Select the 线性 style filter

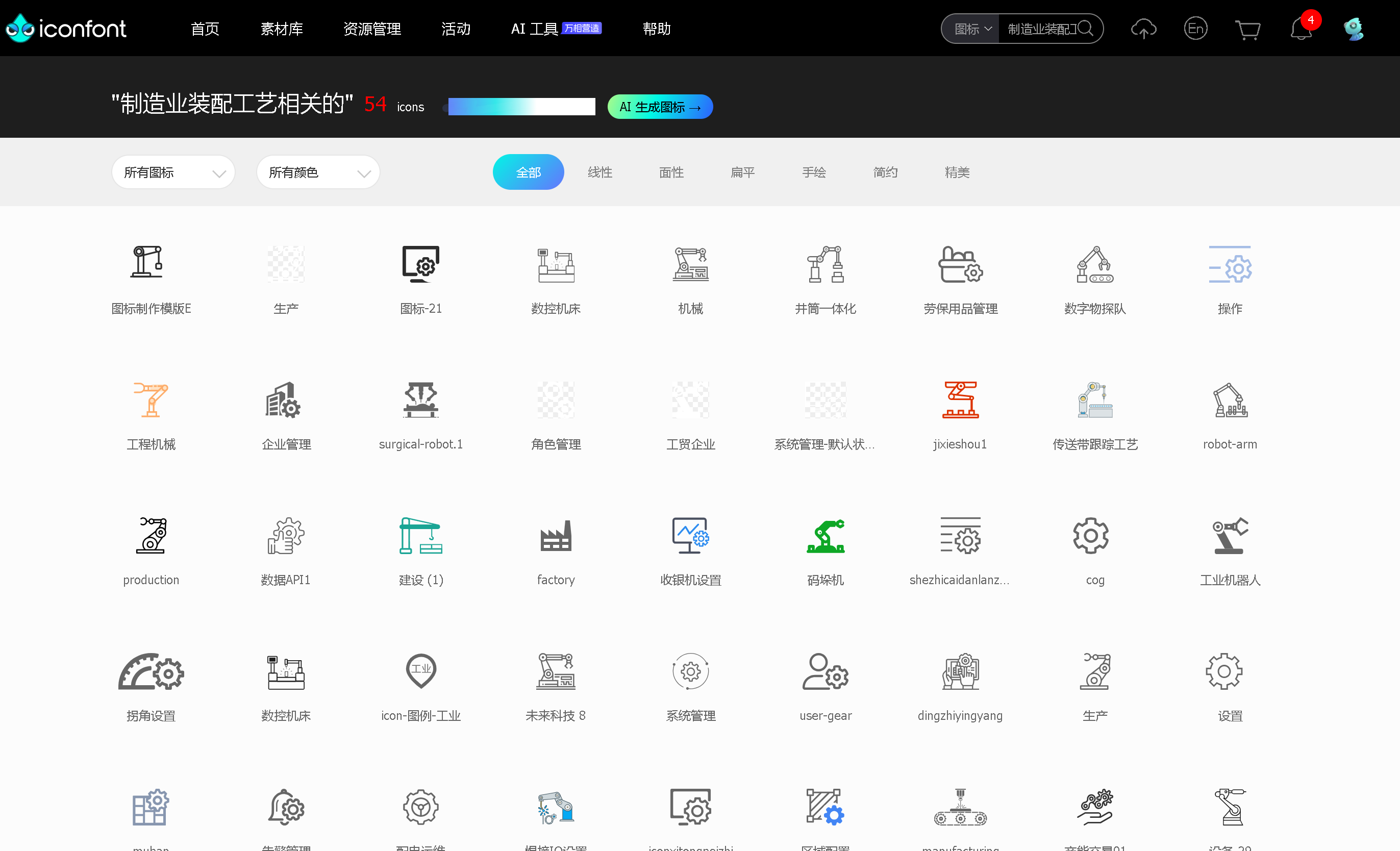point(599,172)
